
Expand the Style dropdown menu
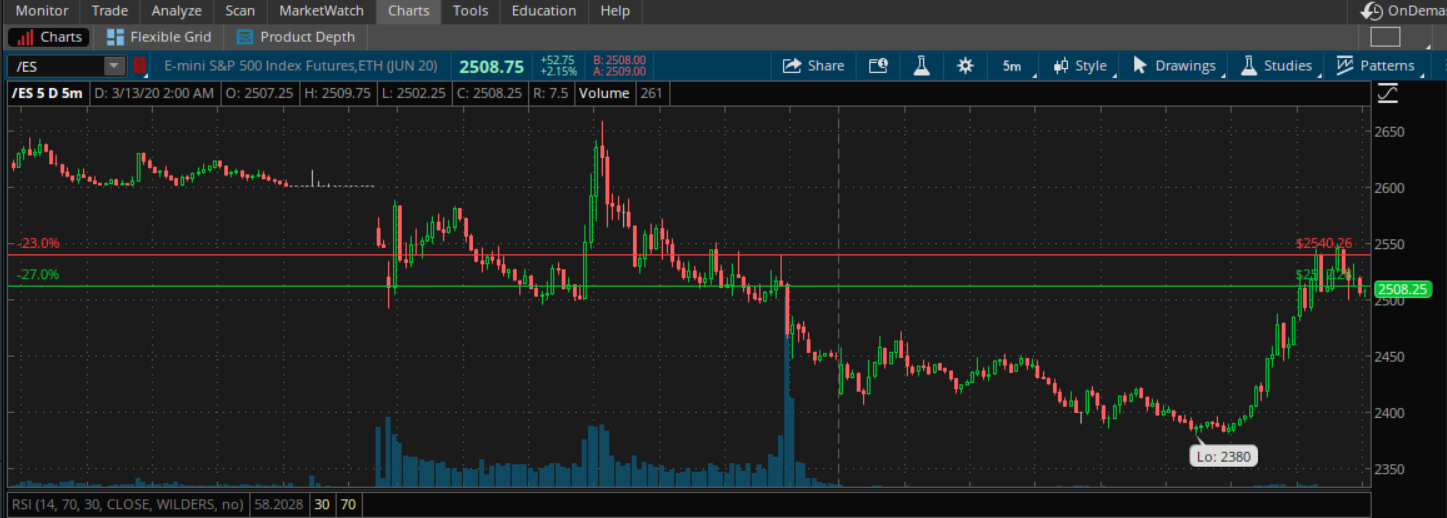pyautogui.click(x=1080, y=66)
